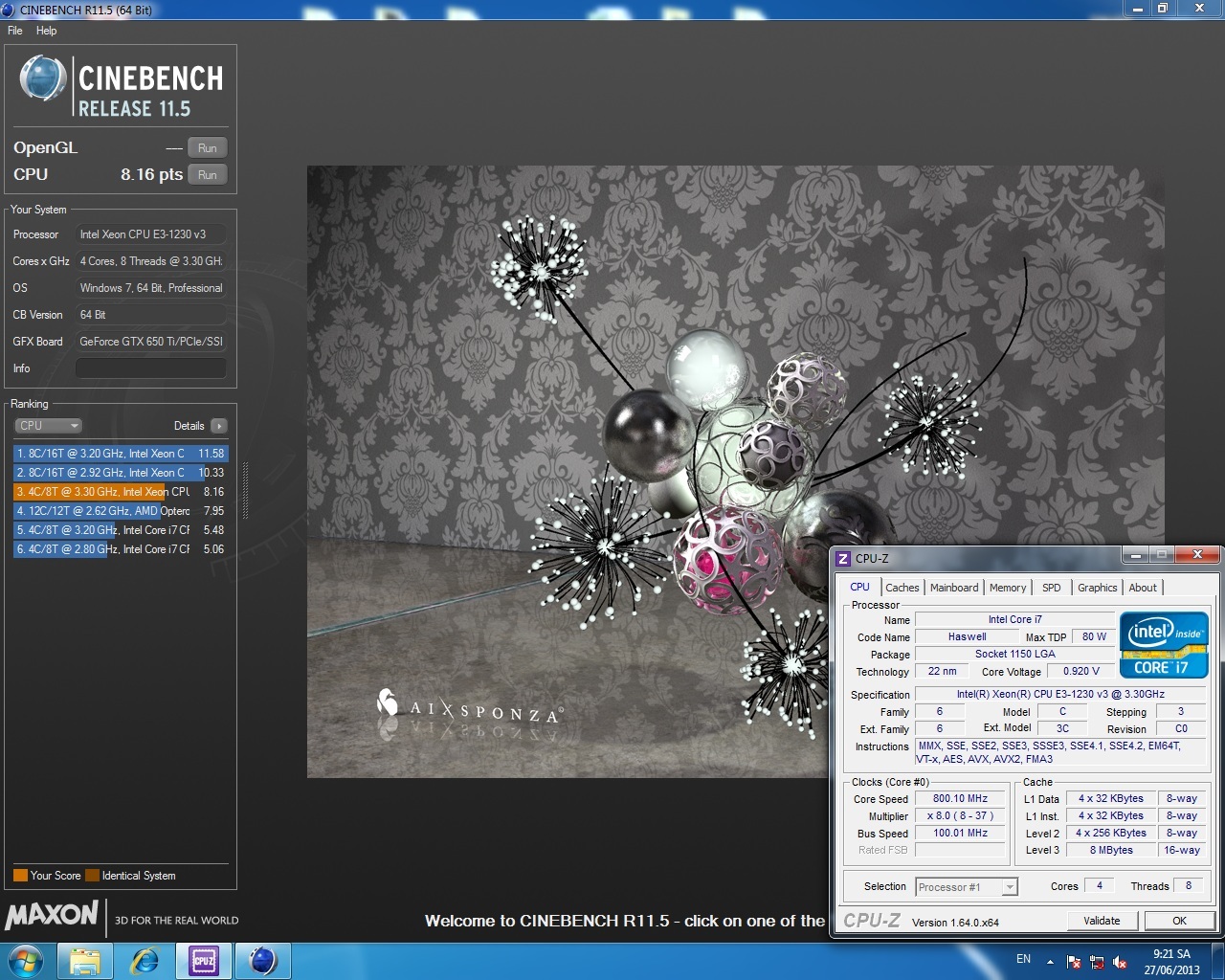
Task: Select ranking 4C/8T @ 3.20 GHz Core i7
Action: [121, 530]
